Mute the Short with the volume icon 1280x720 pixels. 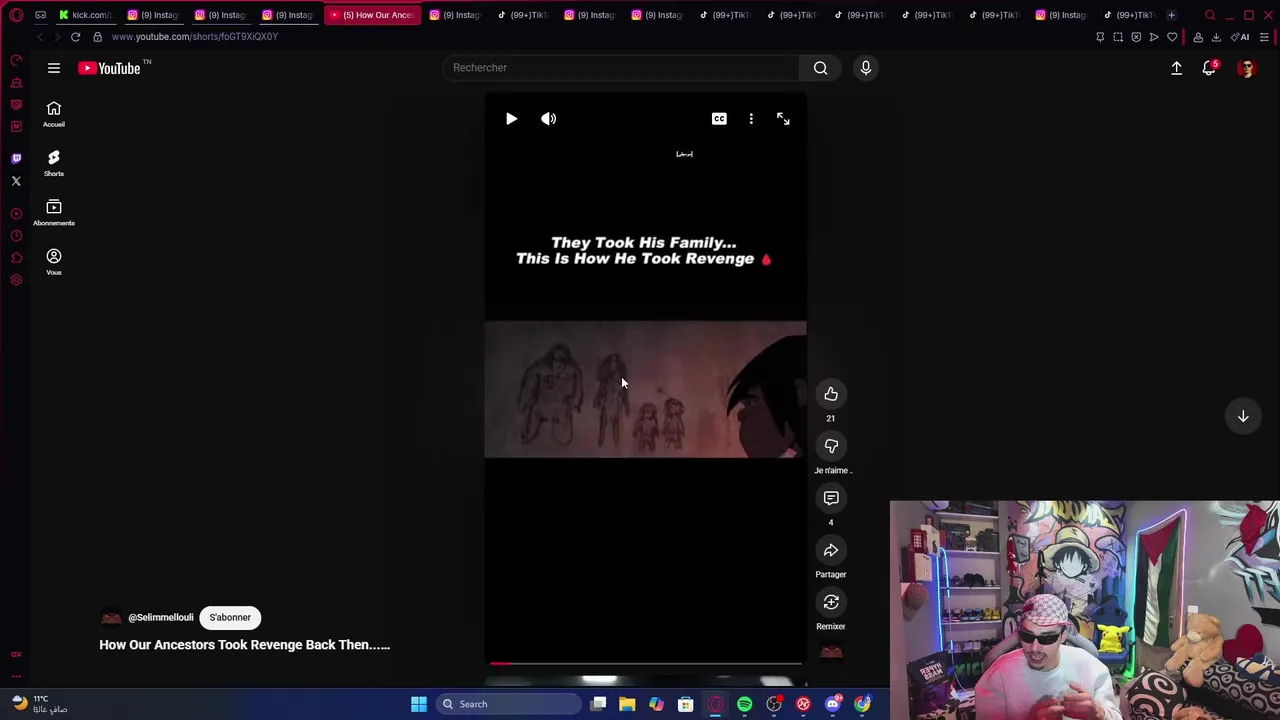[548, 119]
